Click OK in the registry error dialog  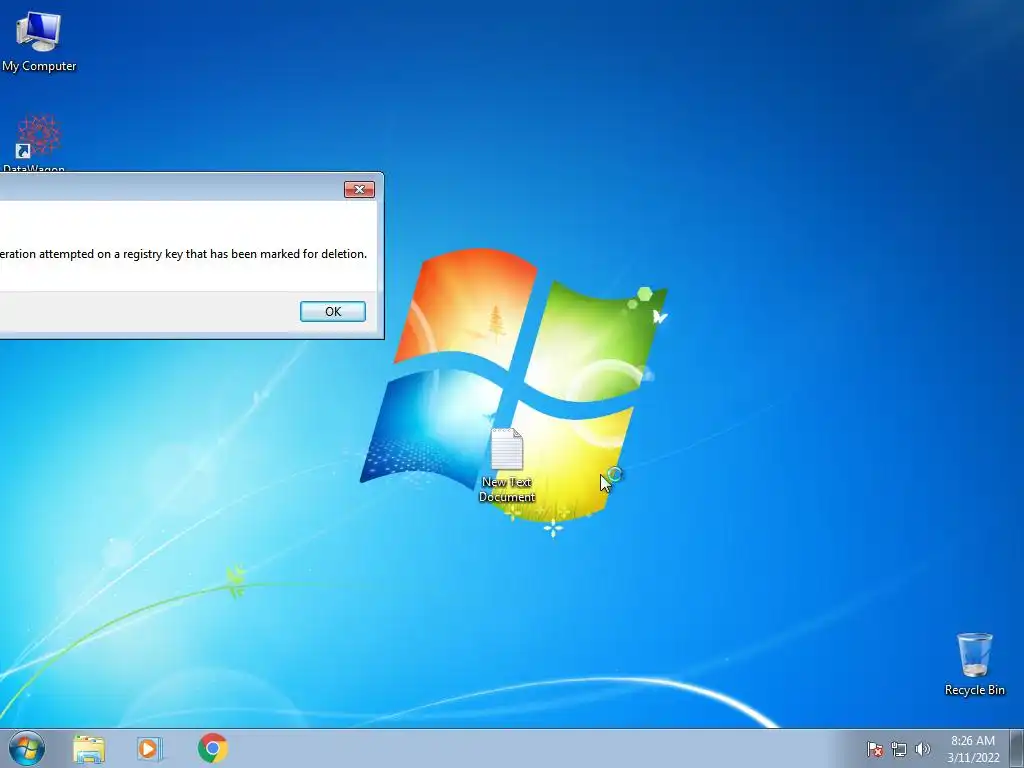coord(332,312)
